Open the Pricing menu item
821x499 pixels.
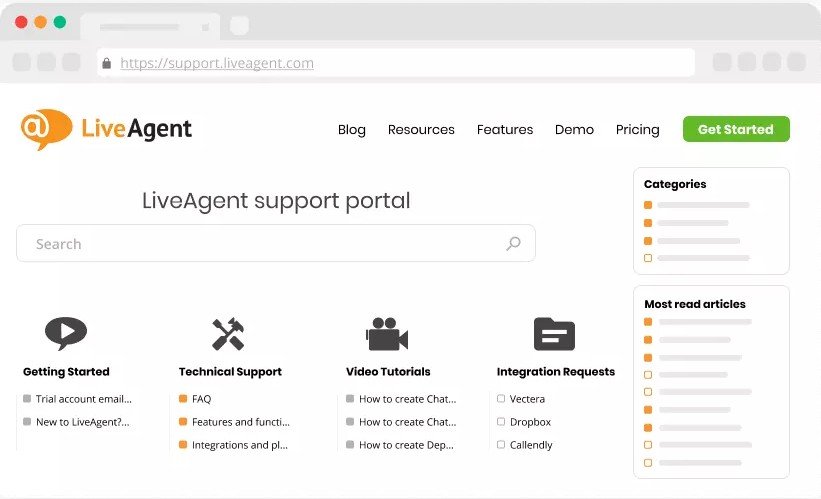[637, 129]
